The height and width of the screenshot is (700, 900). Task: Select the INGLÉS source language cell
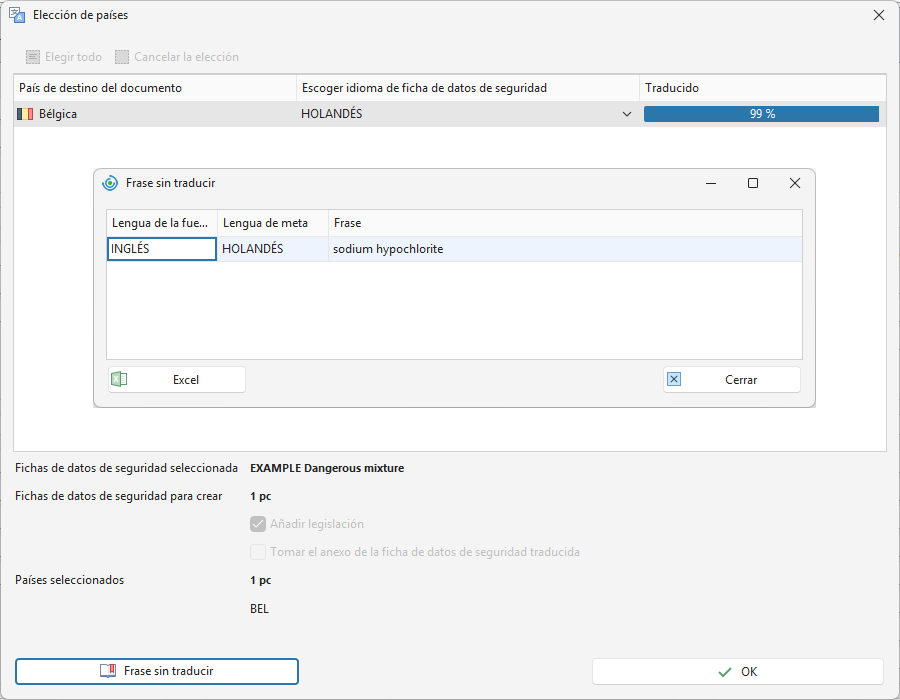[x=162, y=249]
